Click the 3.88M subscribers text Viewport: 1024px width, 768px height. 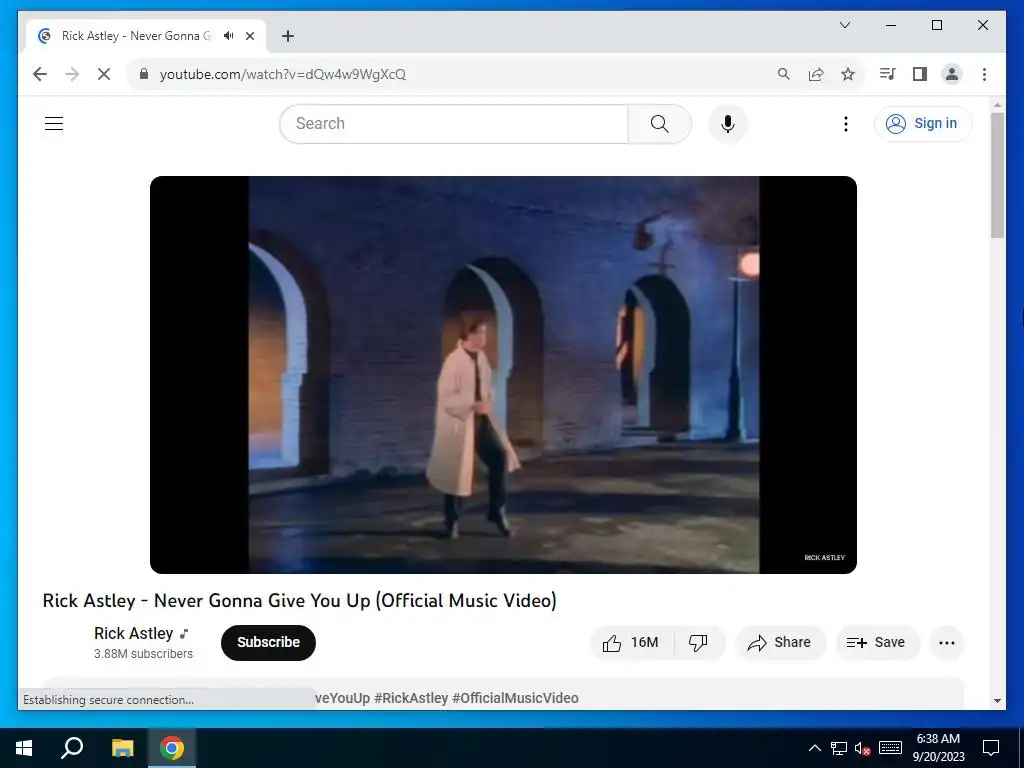click(143, 654)
